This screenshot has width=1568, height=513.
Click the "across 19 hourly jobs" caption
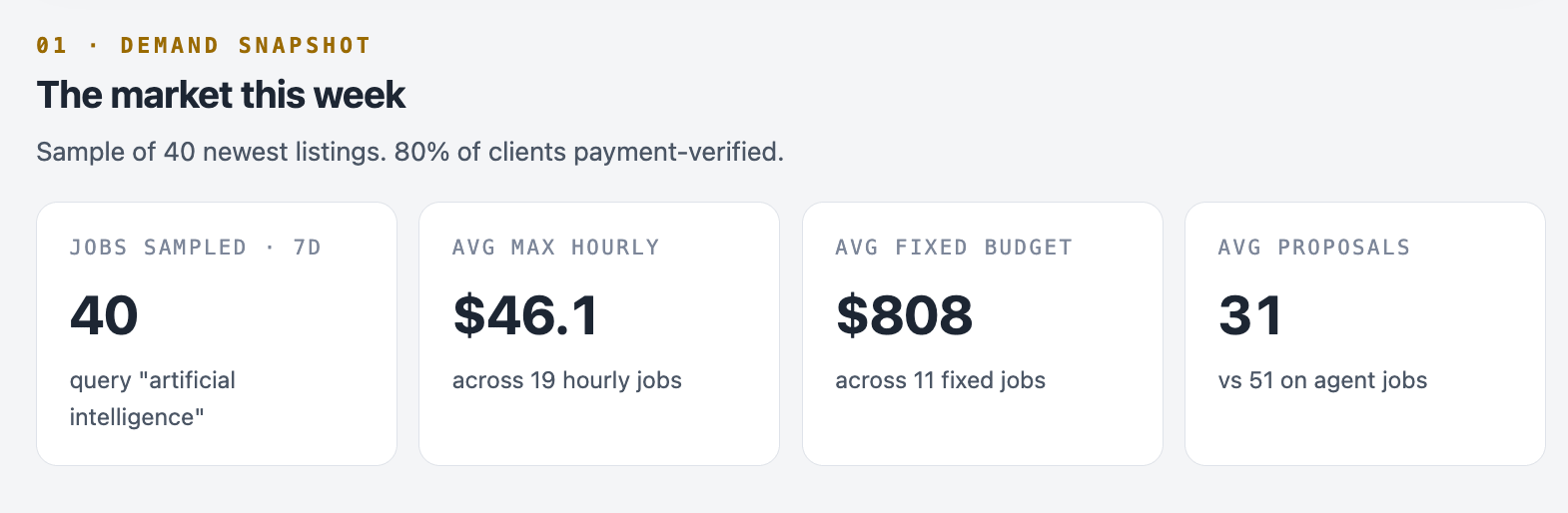coord(567,380)
